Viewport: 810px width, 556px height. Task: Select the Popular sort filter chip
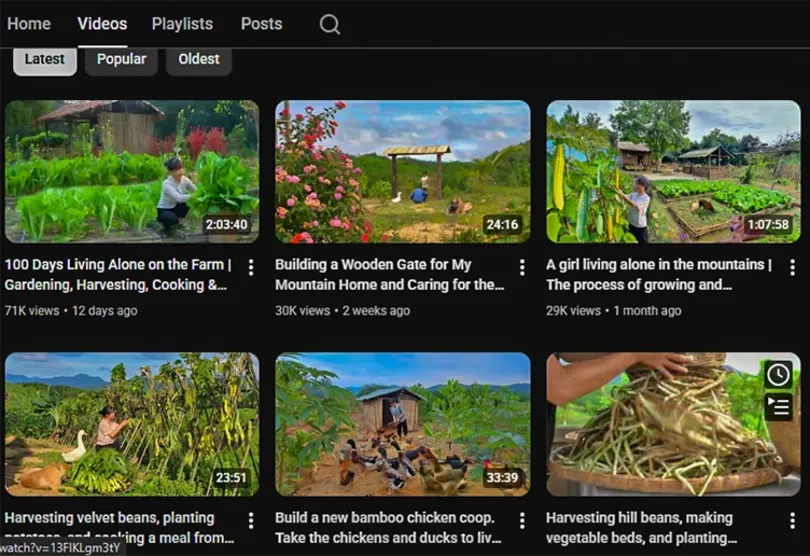121,59
